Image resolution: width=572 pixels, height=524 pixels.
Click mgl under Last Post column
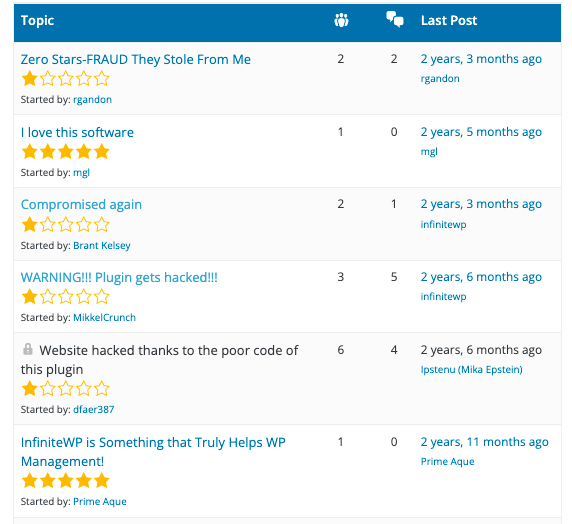(x=429, y=151)
